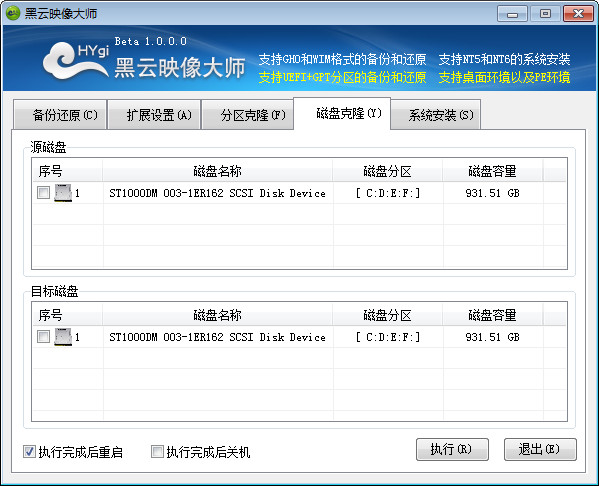This screenshot has width=599, height=486.
Task: Click the target disk drive icon
Action: [x=63, y=337]
